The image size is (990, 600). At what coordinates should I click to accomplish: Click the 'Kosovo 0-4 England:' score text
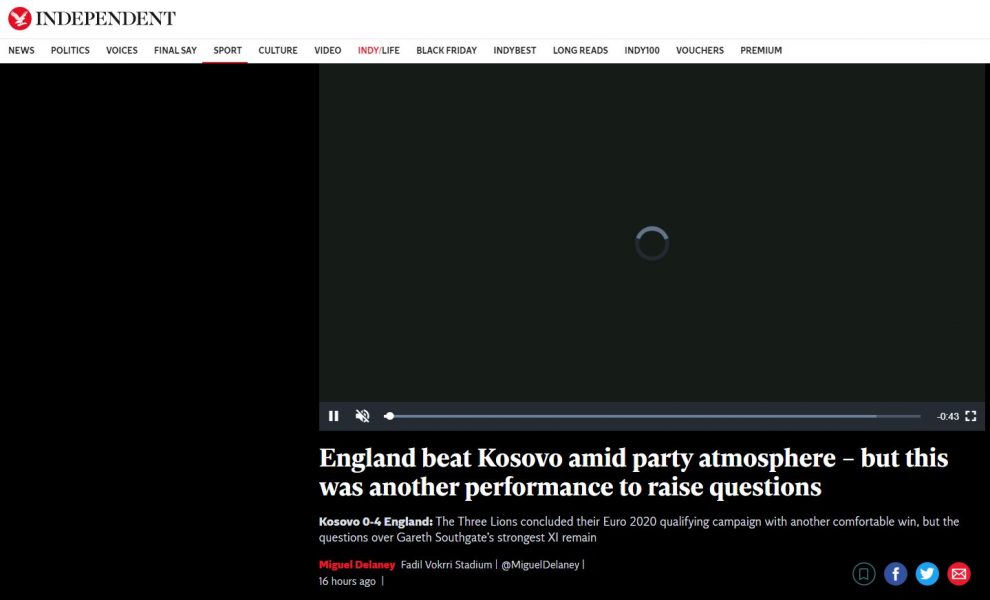coord(376,522)
